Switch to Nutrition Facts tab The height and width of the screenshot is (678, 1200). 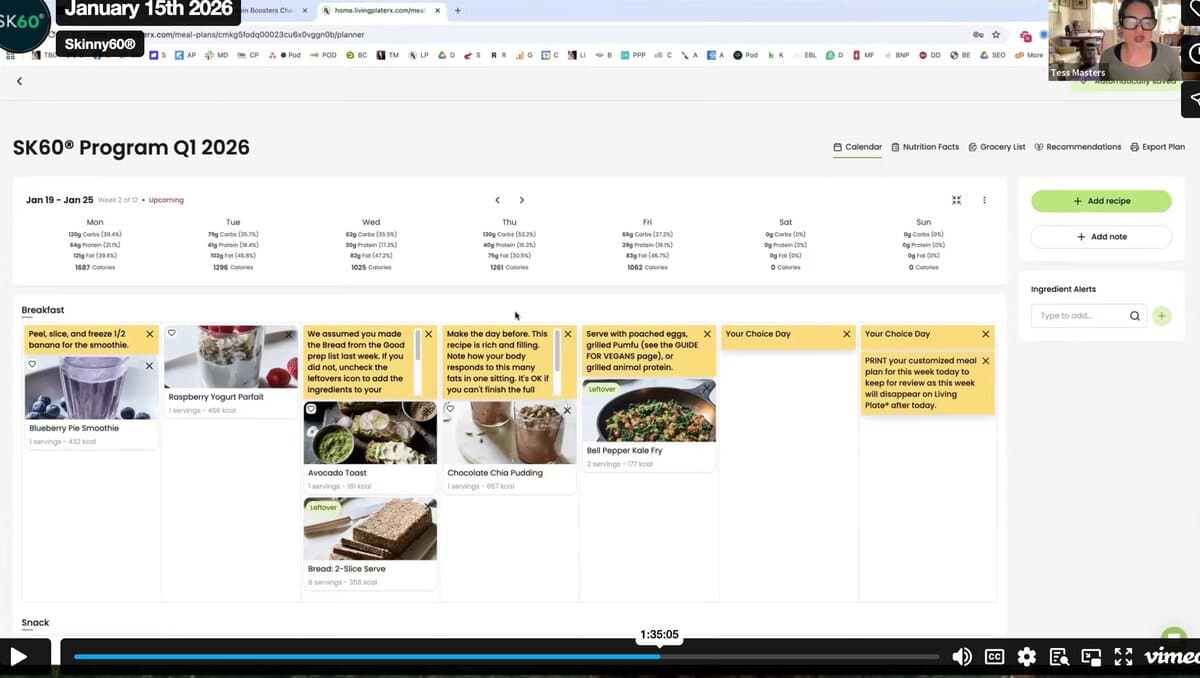click(925, 147)
